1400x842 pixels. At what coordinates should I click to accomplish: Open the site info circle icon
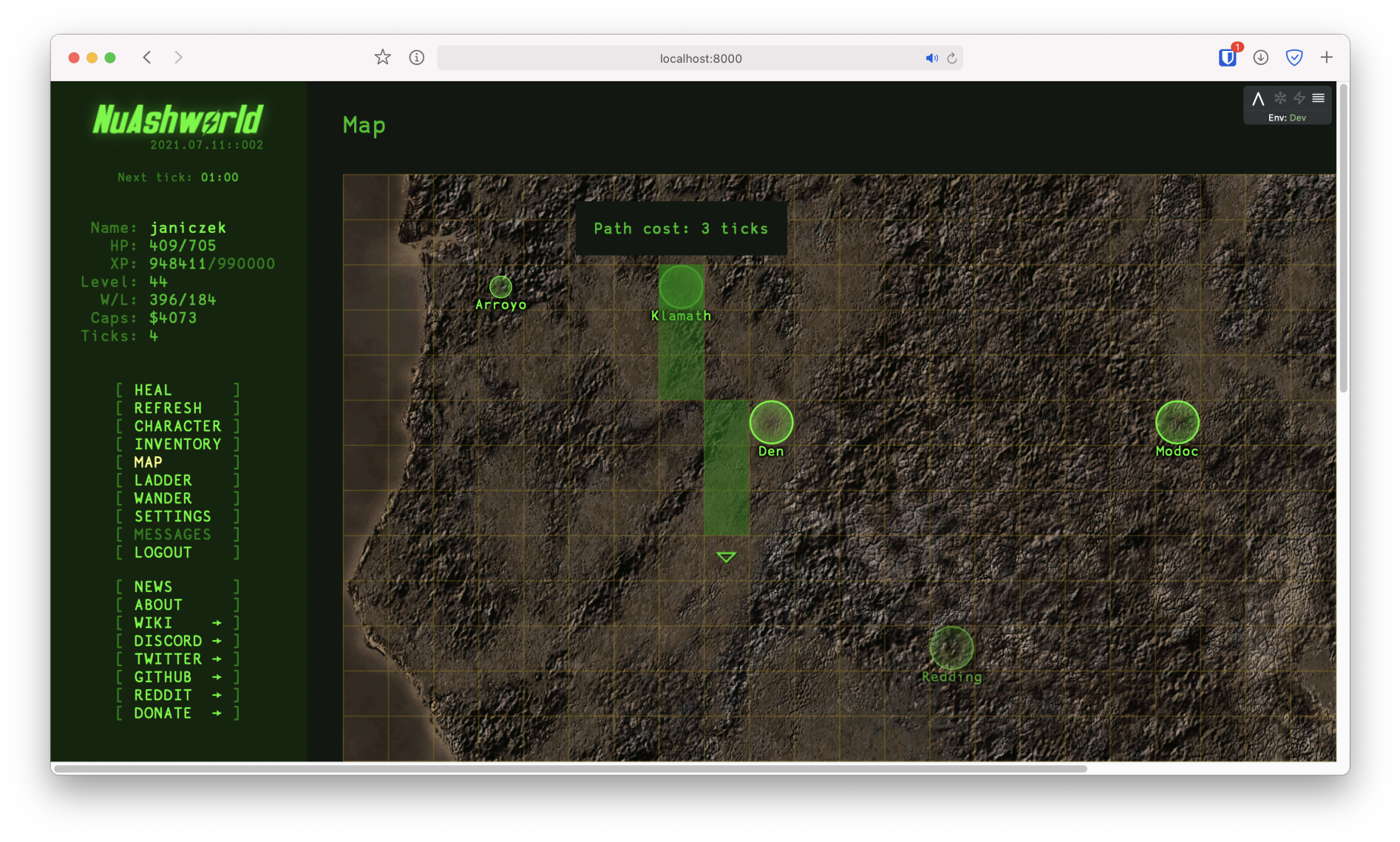(x=417, y=58)
